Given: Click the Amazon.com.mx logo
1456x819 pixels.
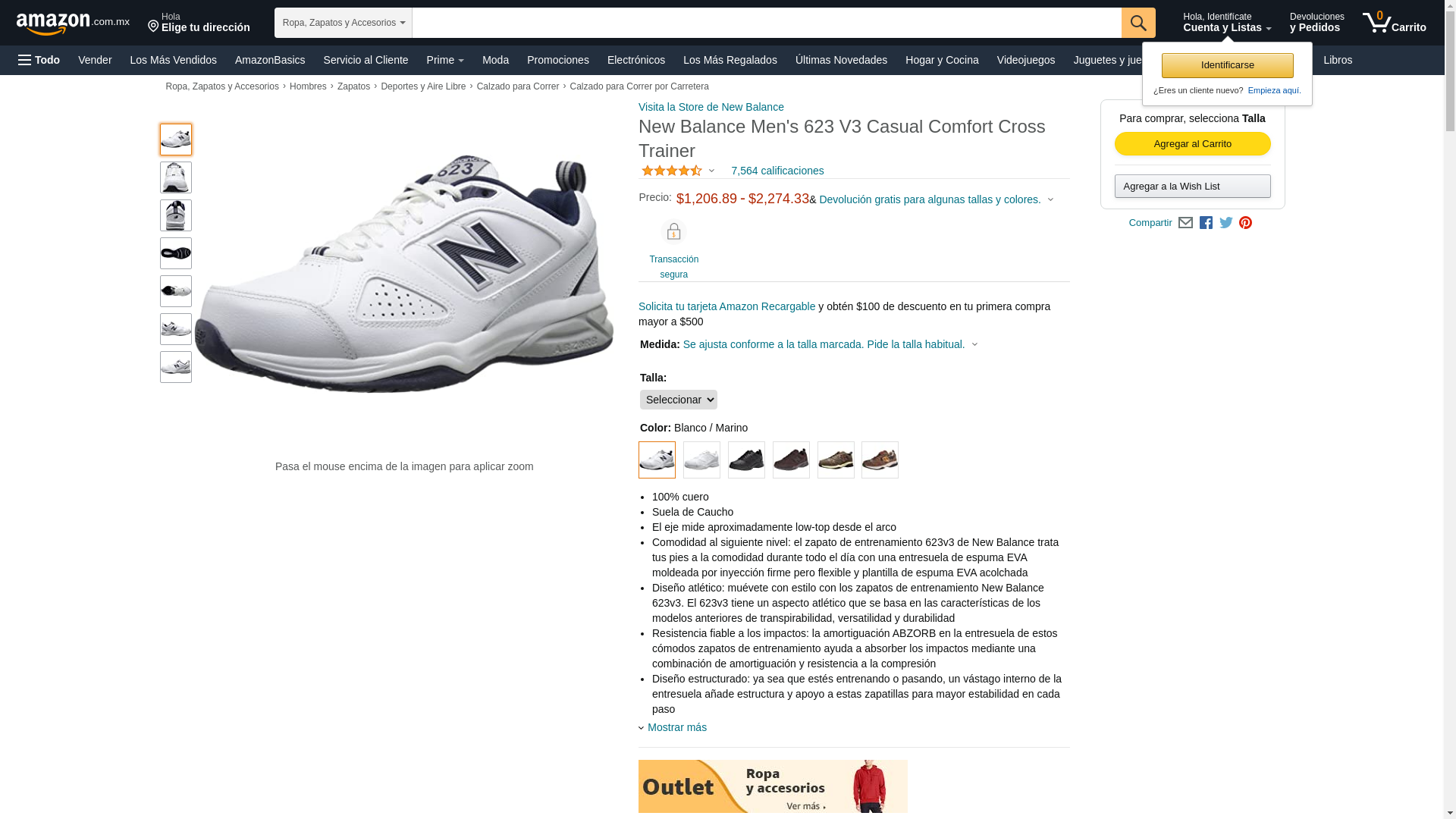Looking at the screenshot, I should 73,24.
